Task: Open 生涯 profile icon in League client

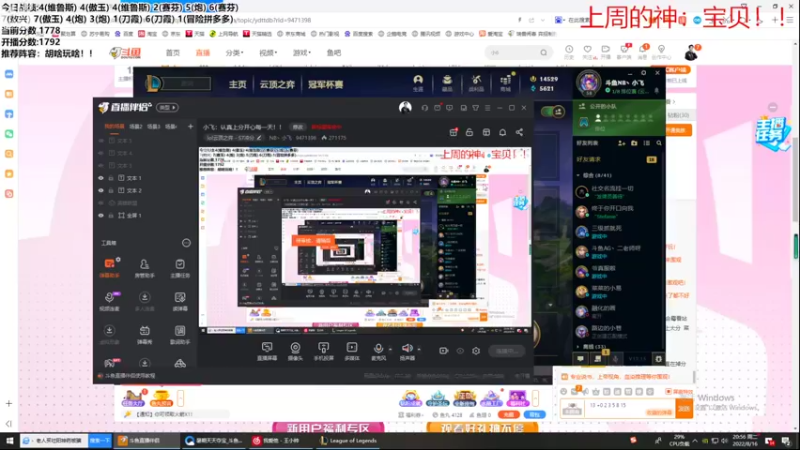Action: 418,83
